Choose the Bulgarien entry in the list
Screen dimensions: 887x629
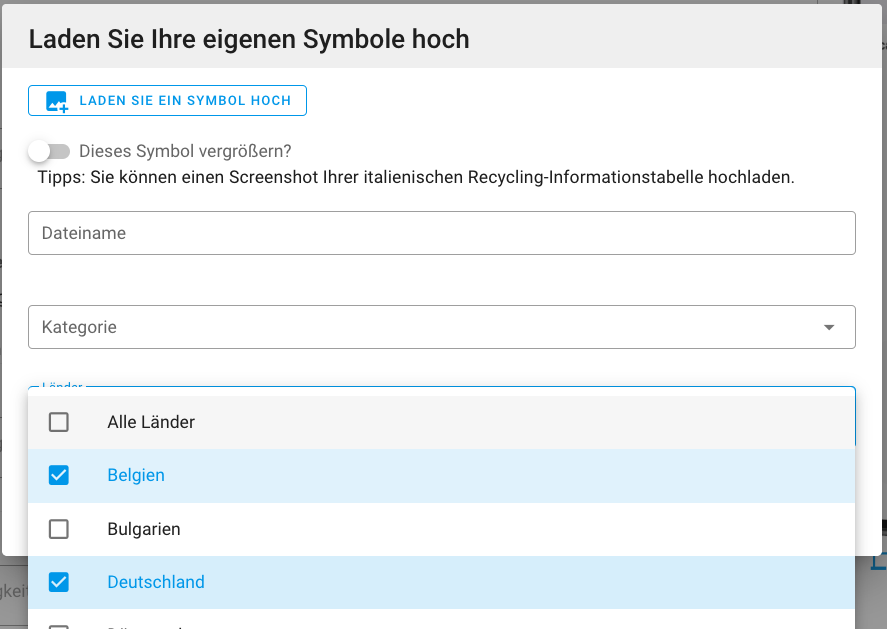(x=144, y=529)
